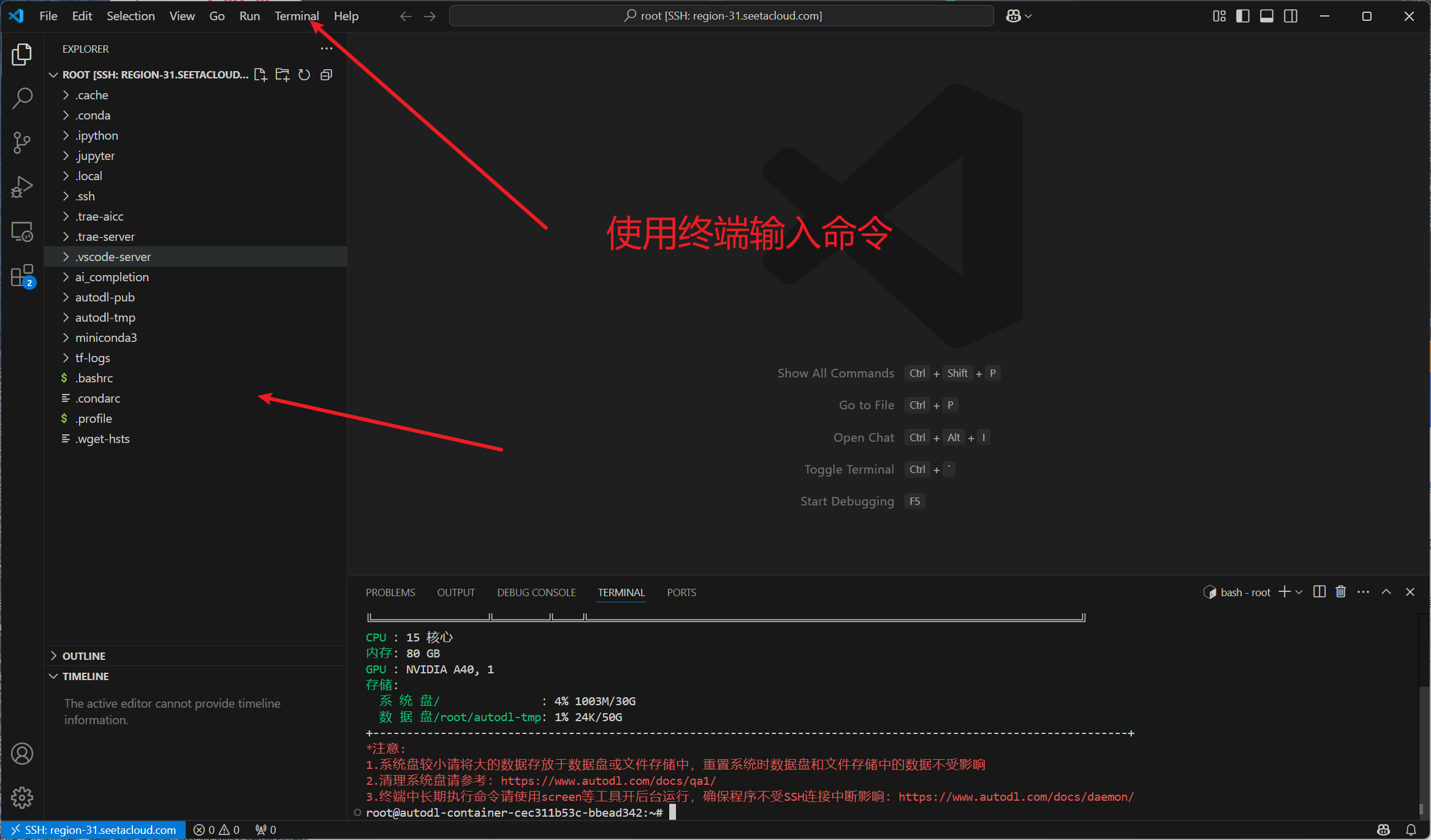Open Extensions view with badge
Screen dimensions: 1431x840
[22, 276]
